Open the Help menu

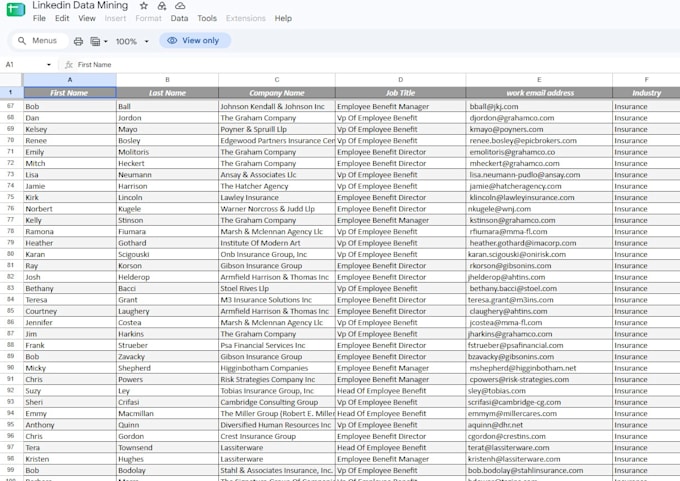click(x=283, y=18)
